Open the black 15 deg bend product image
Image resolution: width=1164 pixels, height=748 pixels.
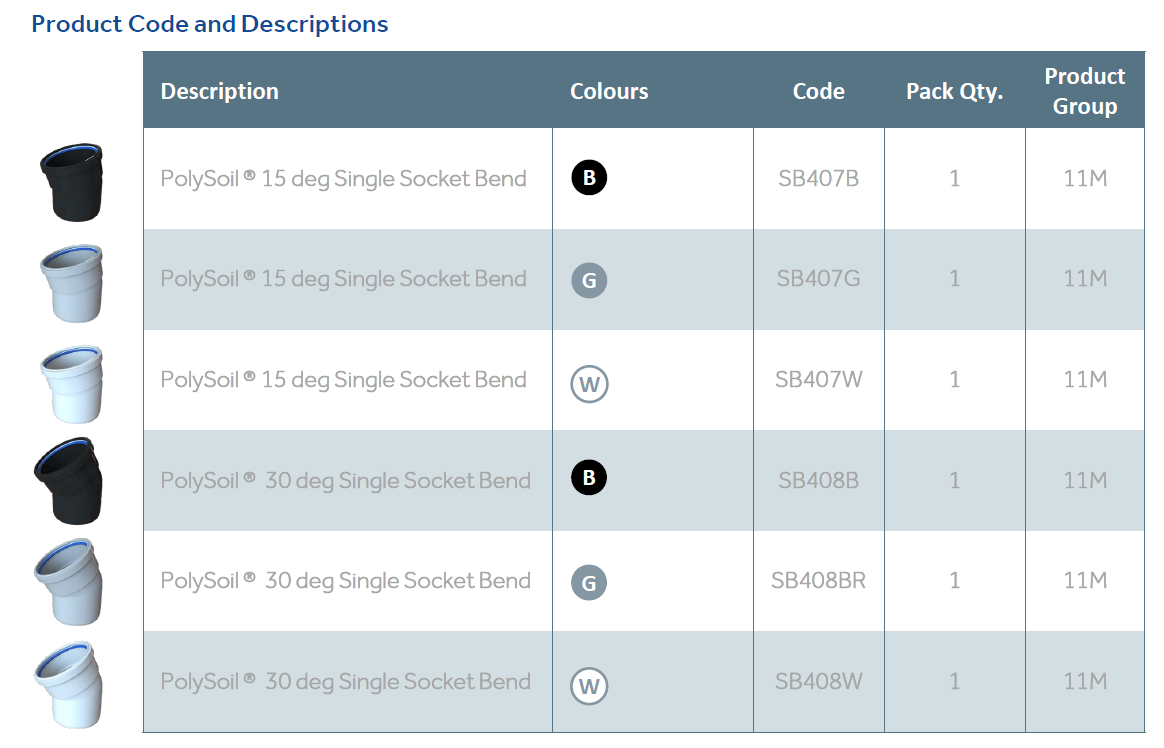(x=71, y=183)
